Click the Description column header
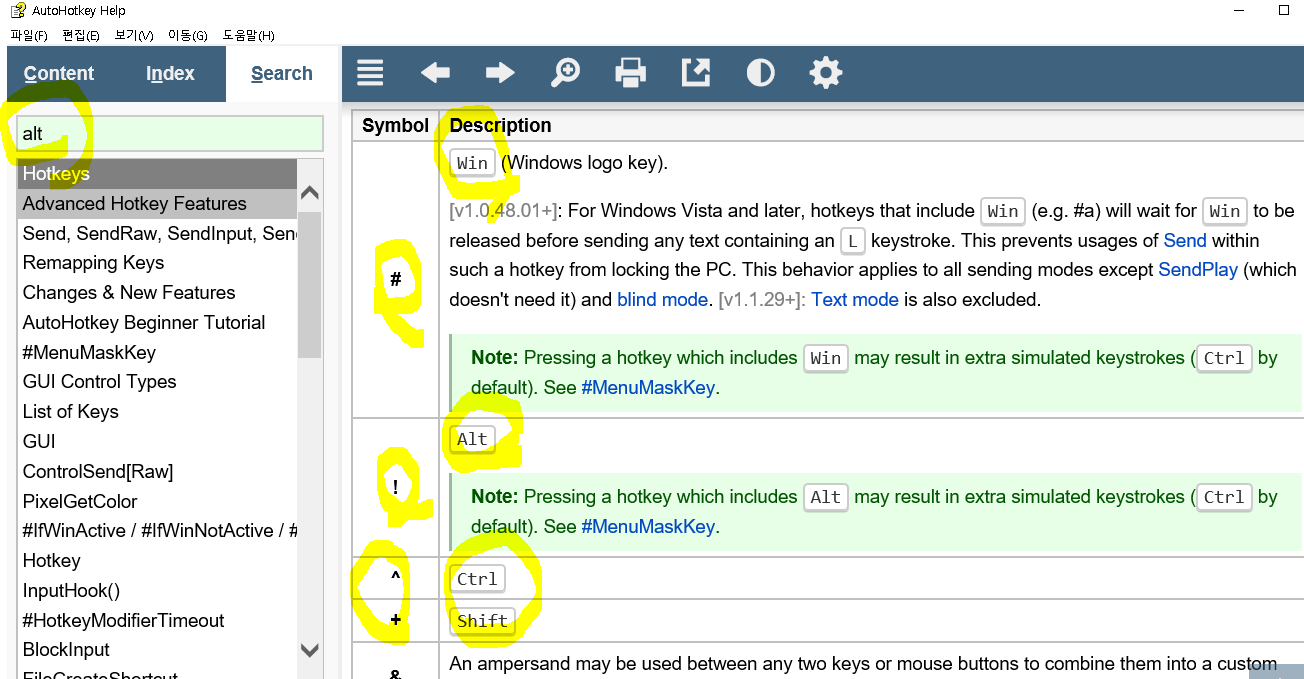Screen dimensions: 1304x679 coord(500,125)
